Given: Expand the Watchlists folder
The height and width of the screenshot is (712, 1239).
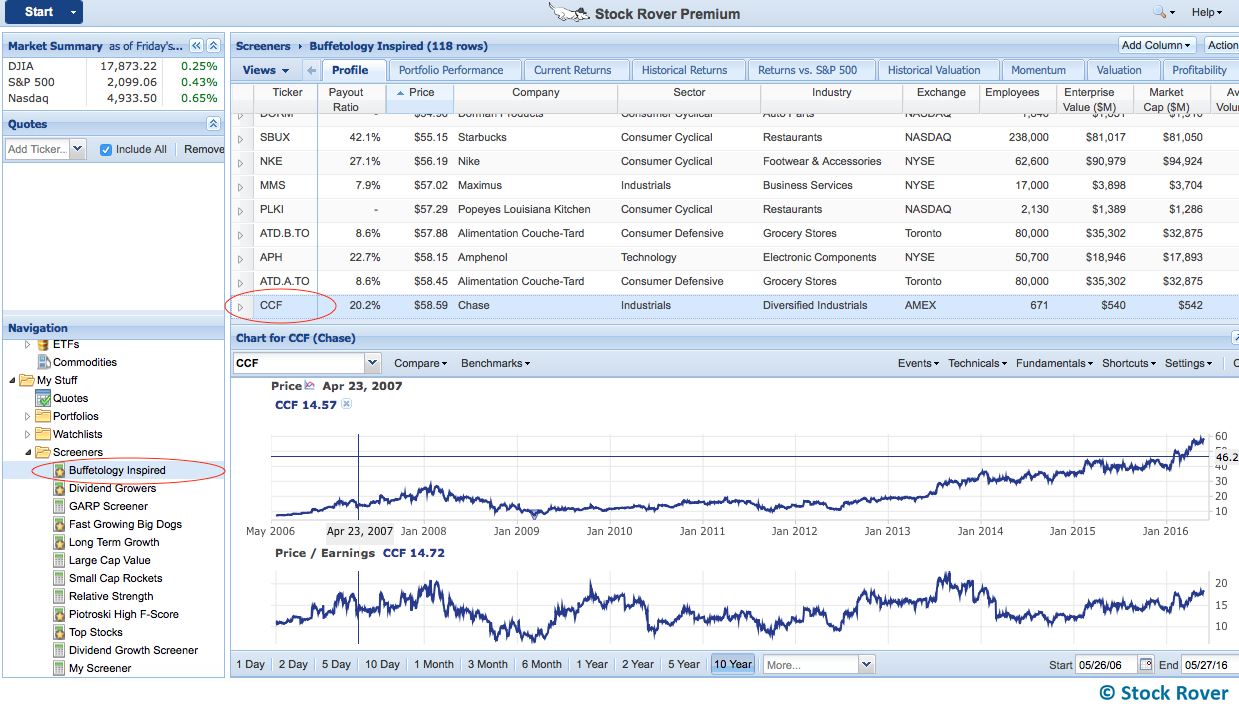Looking at the screenshot, I should point(28,434).
